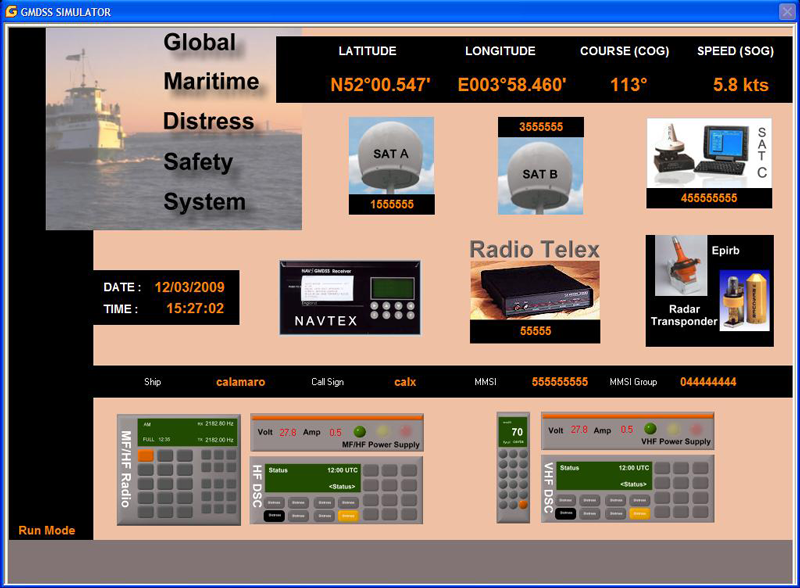Select the yellow Radar Transponder image
800x588 pixels.
(x=745, y=300)
